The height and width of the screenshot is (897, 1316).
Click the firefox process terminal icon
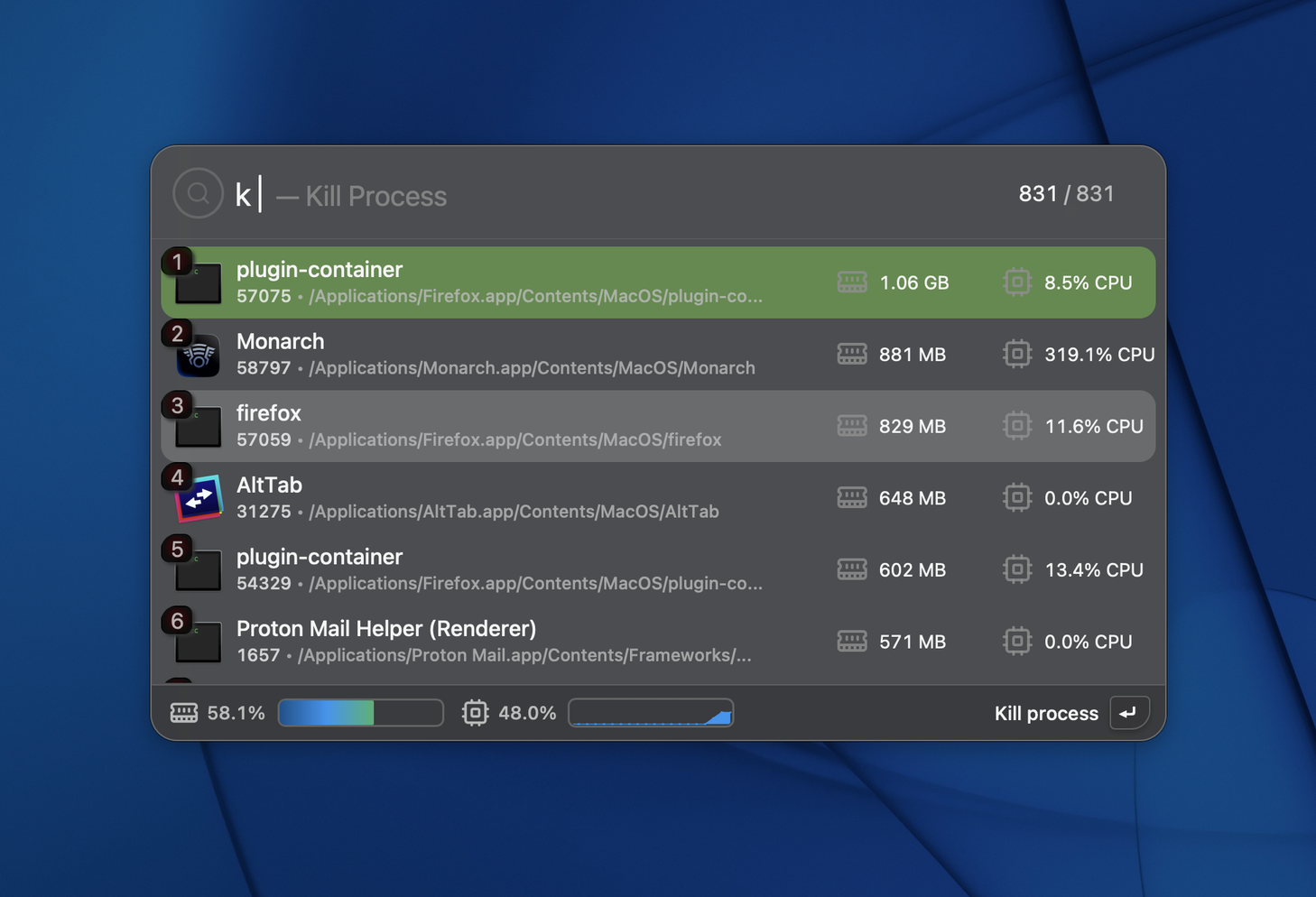point(199,428)
